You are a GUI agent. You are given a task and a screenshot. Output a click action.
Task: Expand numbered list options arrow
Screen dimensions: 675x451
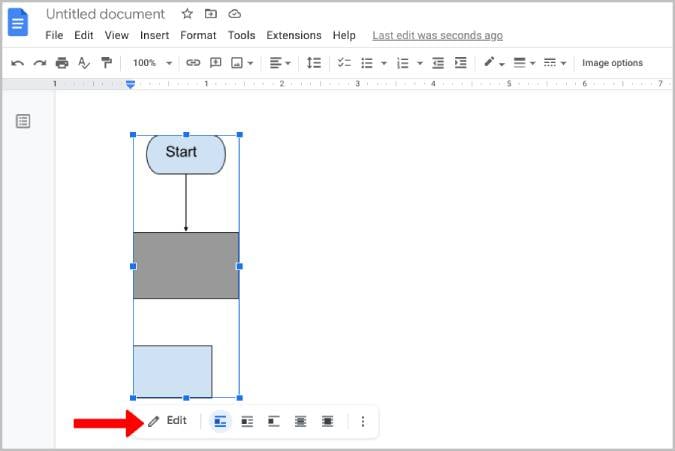coord(420,63)
